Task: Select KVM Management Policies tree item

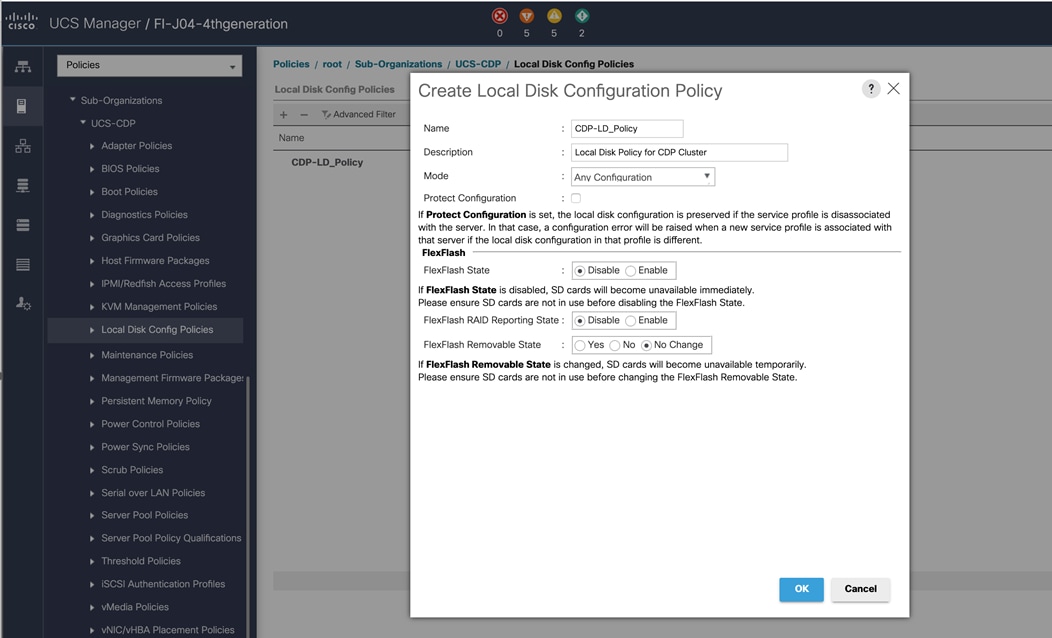Action: coord(159,307)
